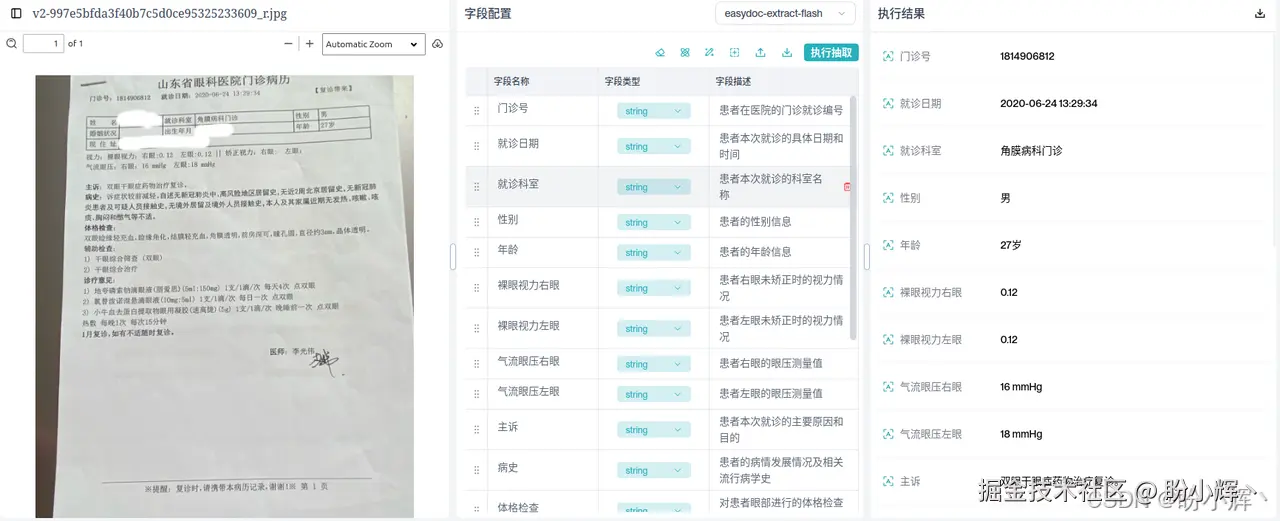Click the magic wand auto-generate icon
This screenshot has height=521, width=1280.
(x=709, y=53)
